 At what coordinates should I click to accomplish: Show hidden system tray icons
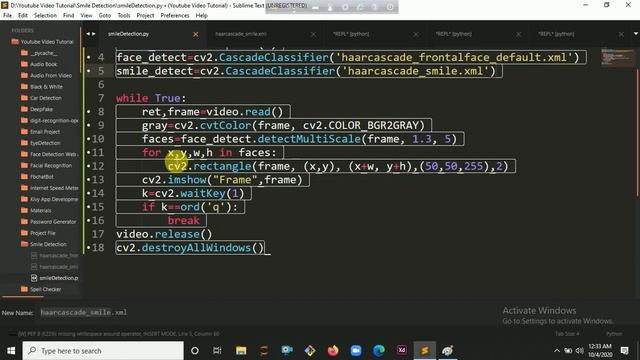[x=557, y=351]
